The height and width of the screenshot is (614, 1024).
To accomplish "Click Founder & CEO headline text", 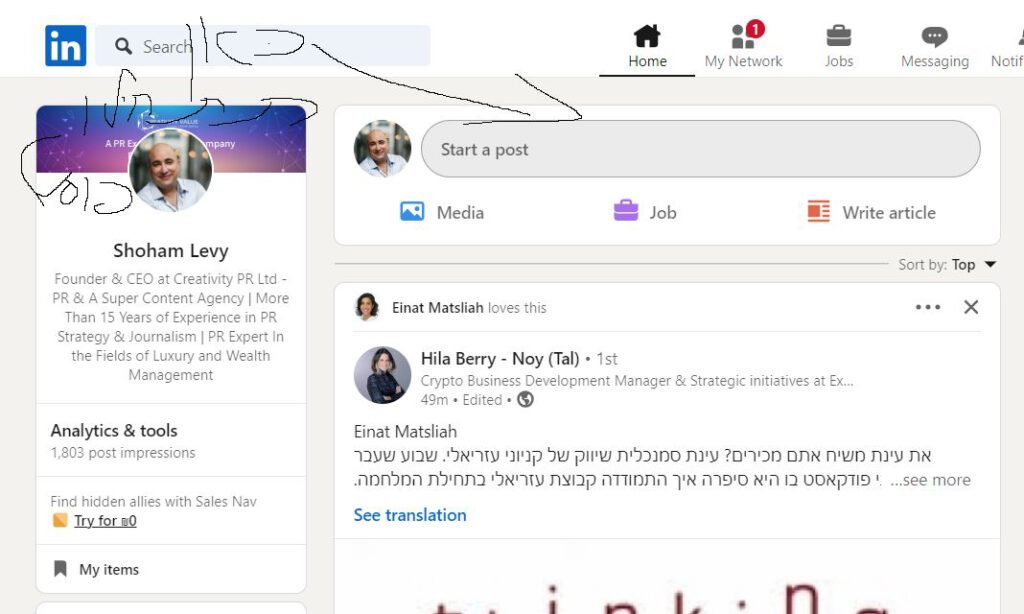I will [x=170, y=327].
